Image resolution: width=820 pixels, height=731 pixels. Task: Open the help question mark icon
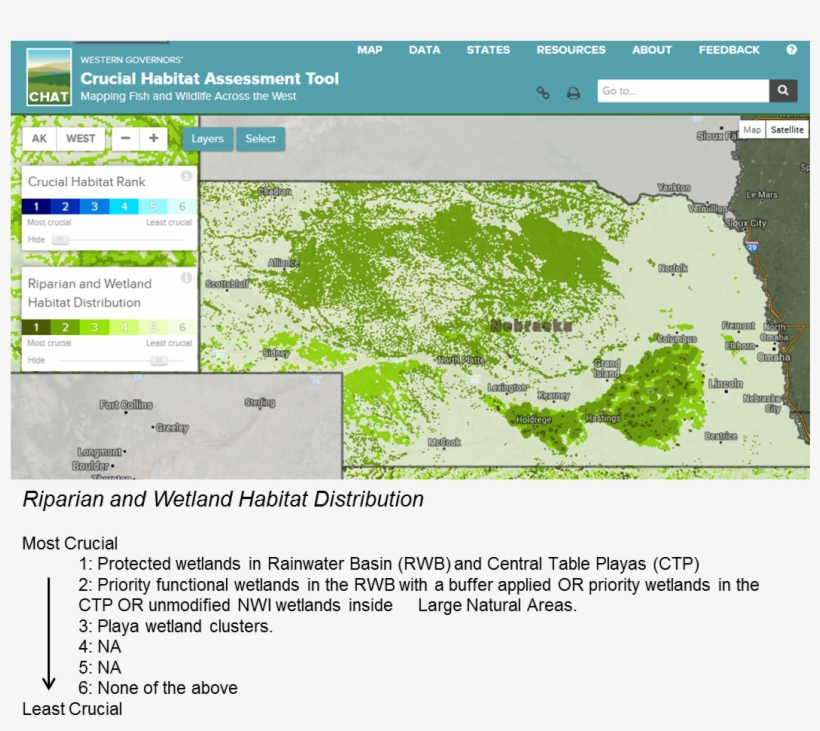click(x=793, y=49)
